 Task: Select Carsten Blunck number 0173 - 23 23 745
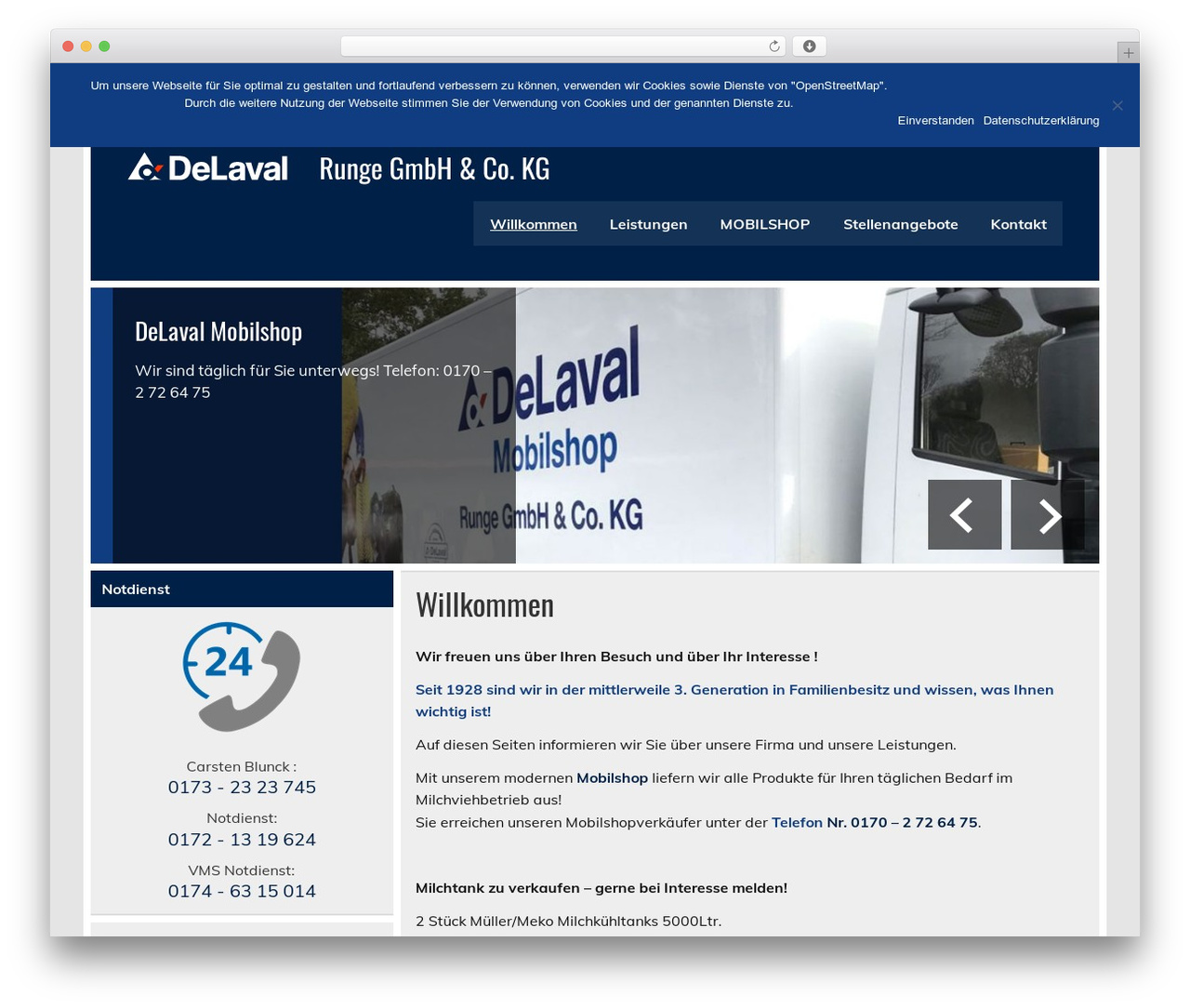pyautogui.click(x=242, y=787)
